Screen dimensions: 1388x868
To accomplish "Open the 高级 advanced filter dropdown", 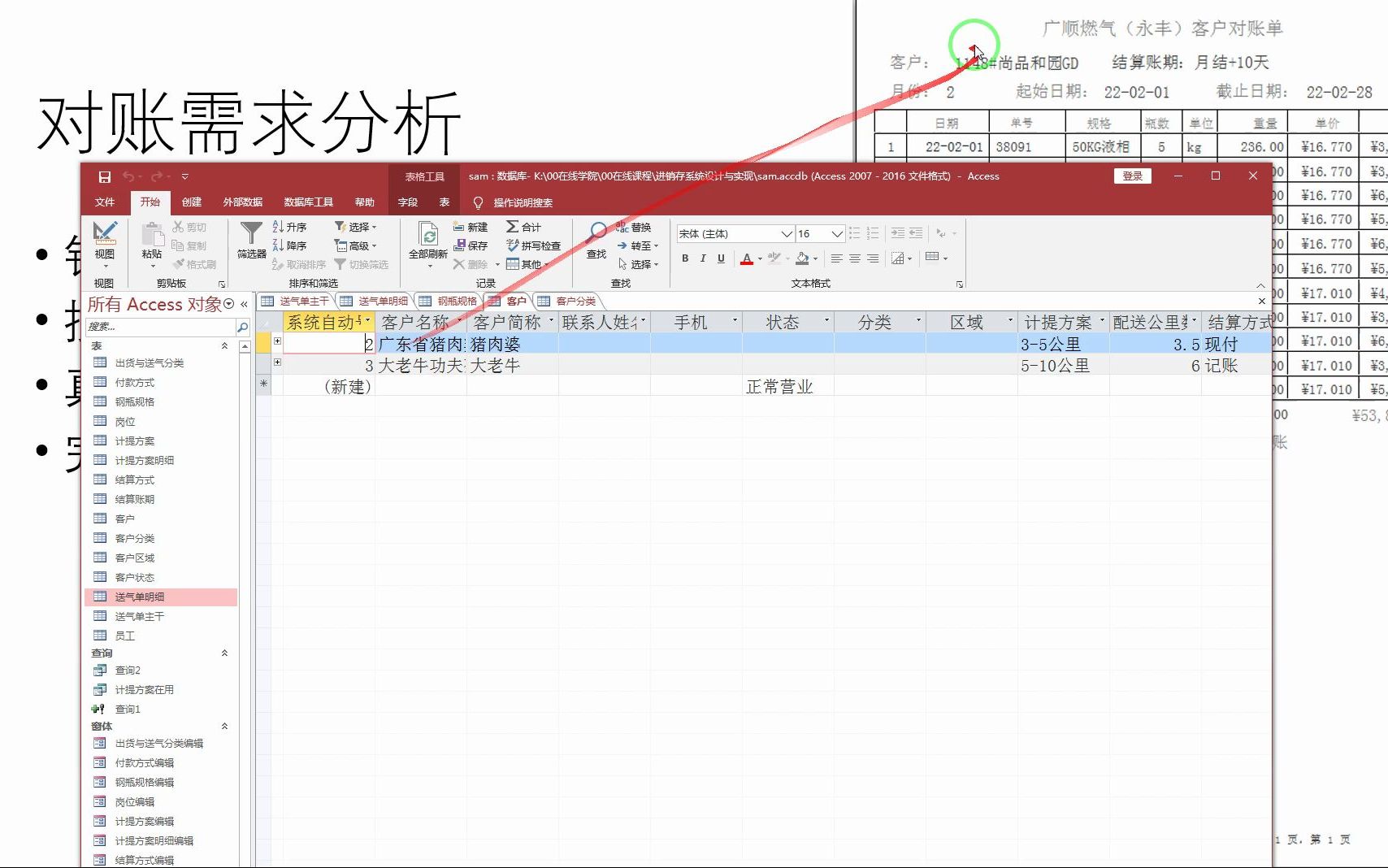I will click(x=355, y=245).
